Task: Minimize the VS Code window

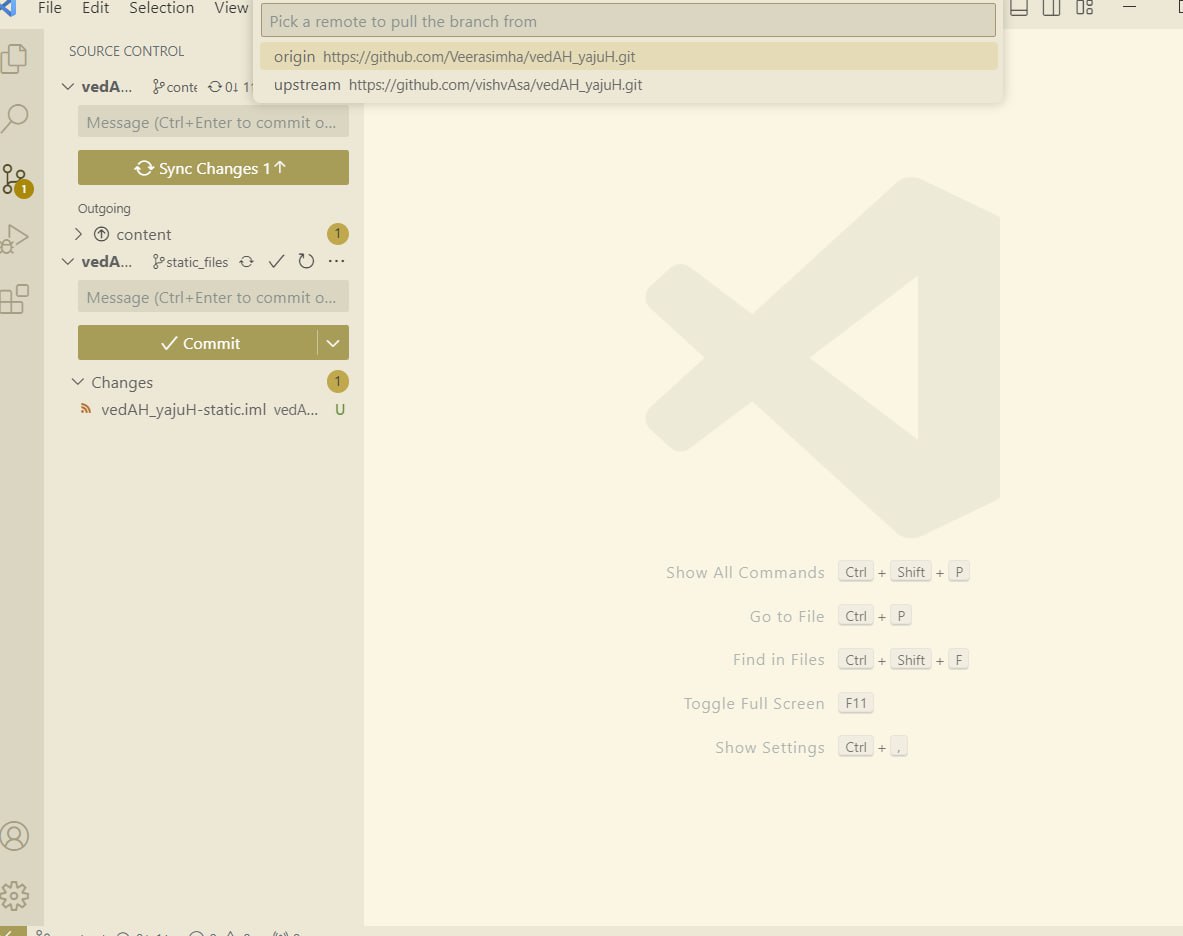Action: click(x=1129, y=7)
